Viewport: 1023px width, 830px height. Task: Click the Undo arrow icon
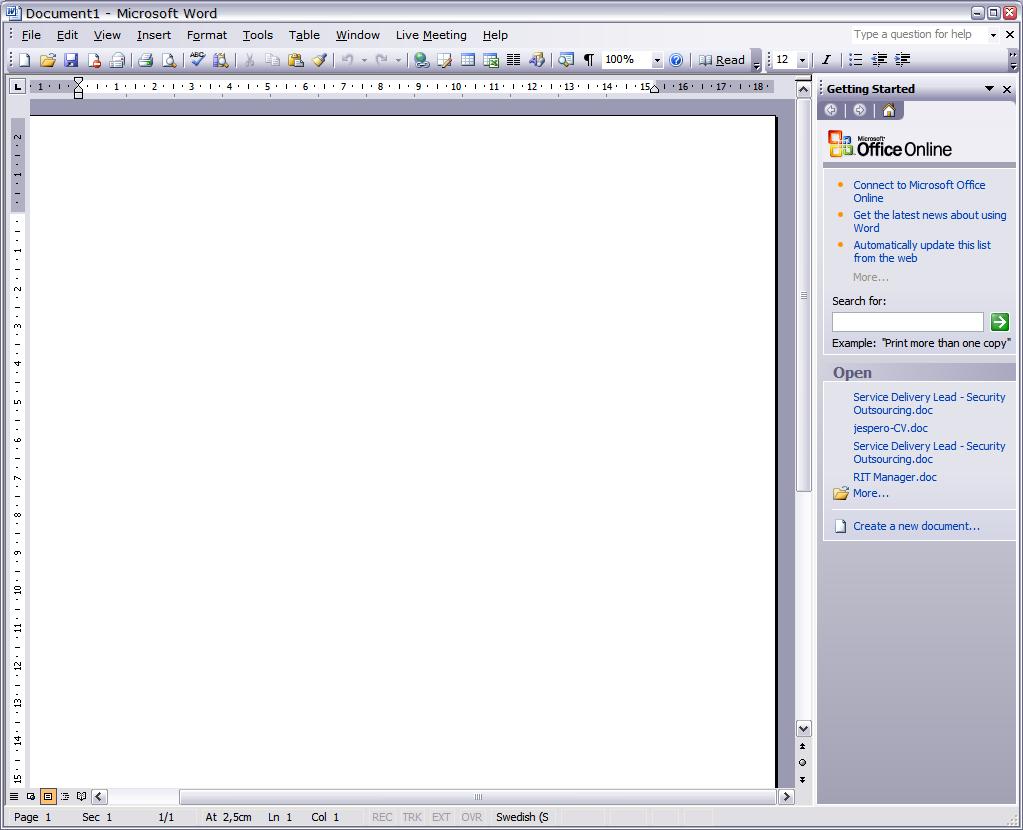click(x=347, y=60)
